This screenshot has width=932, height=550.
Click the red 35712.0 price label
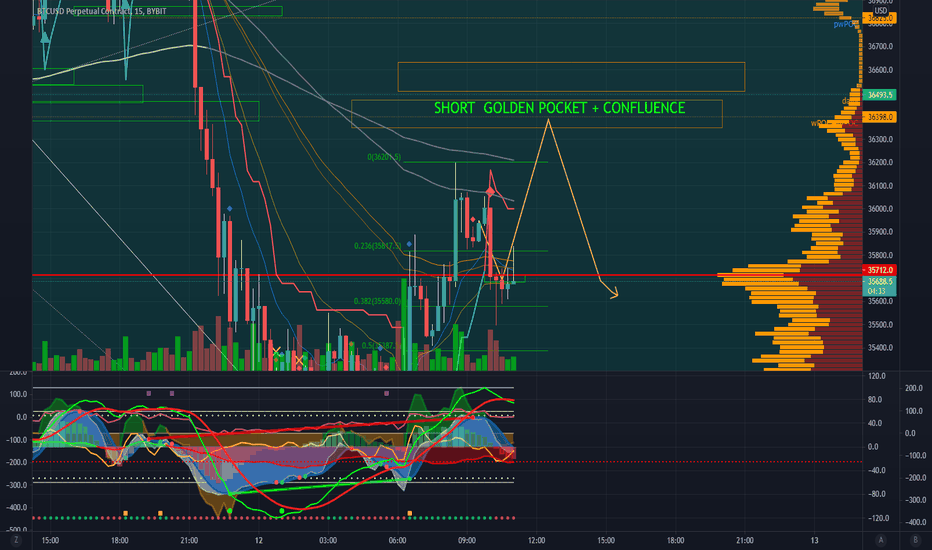click(880, 270)
